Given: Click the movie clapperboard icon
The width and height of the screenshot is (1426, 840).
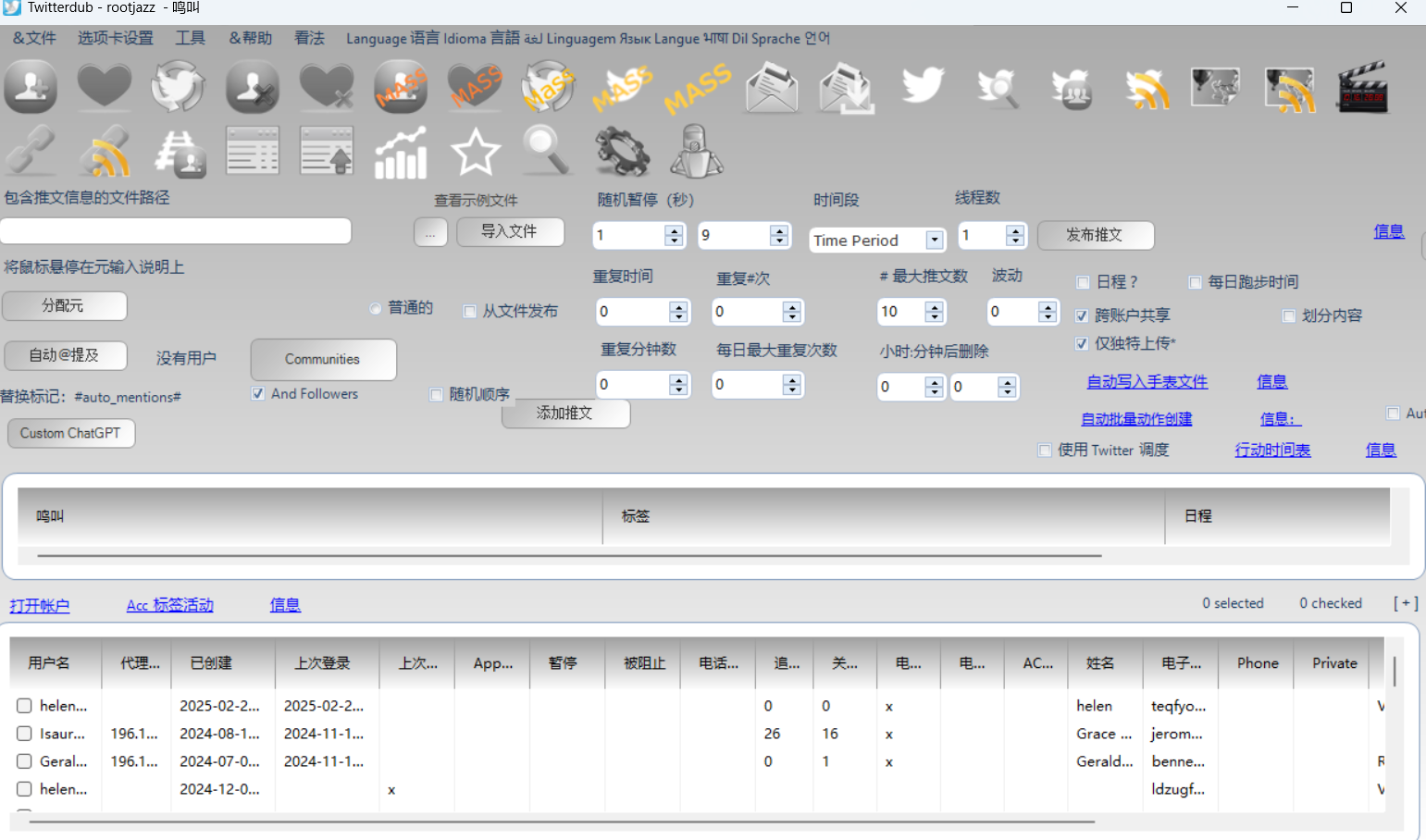Looking at the screenshot, I should point(1362,88).
